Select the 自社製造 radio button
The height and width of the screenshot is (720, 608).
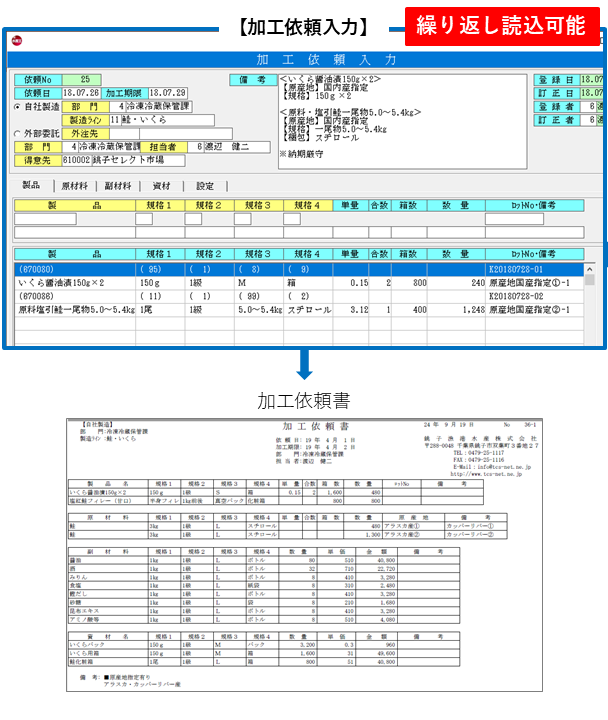[17, 107]
